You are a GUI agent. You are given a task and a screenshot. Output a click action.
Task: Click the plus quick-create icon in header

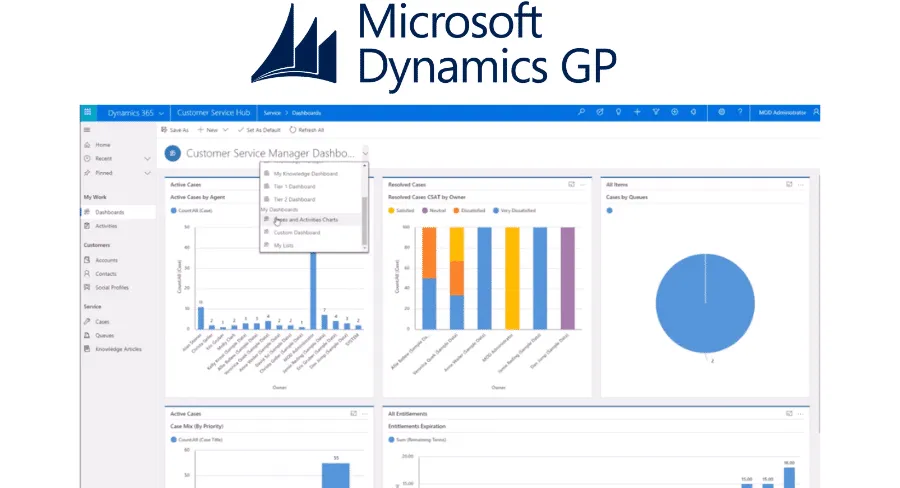coord(637,113)
